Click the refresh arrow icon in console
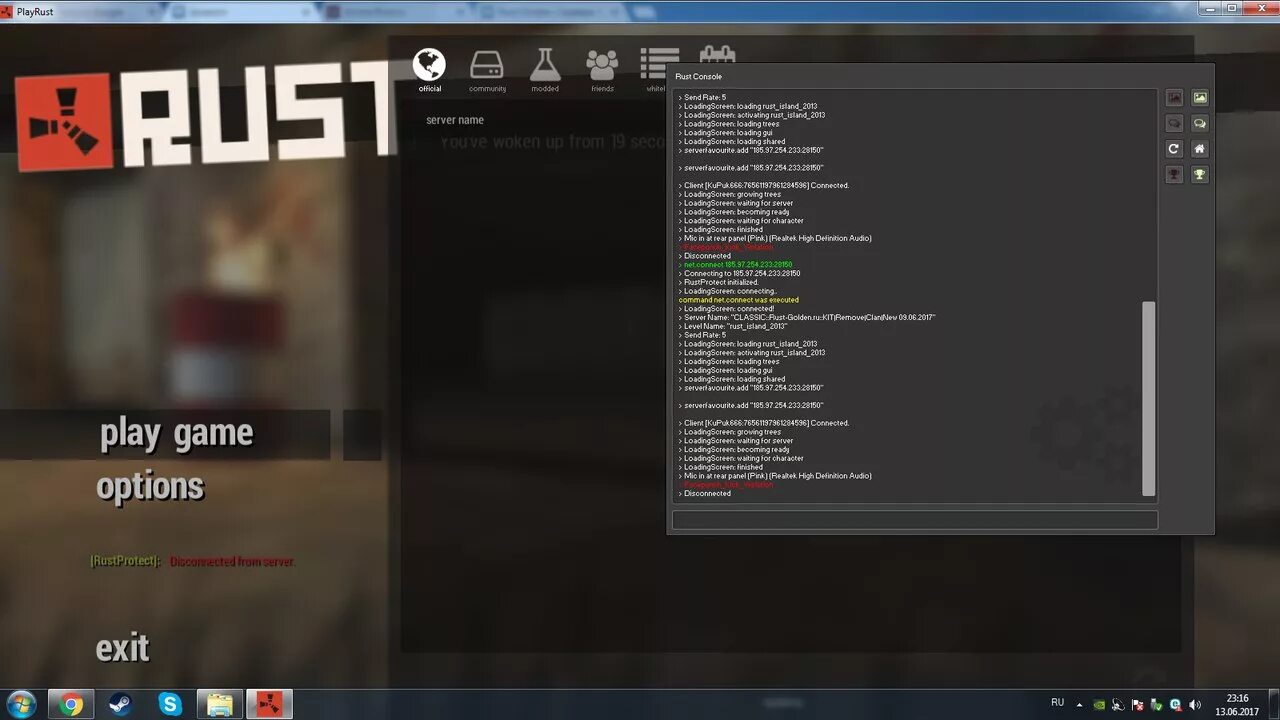The height and width of the screenshot is (720, 1280). tap(1174, 149)
